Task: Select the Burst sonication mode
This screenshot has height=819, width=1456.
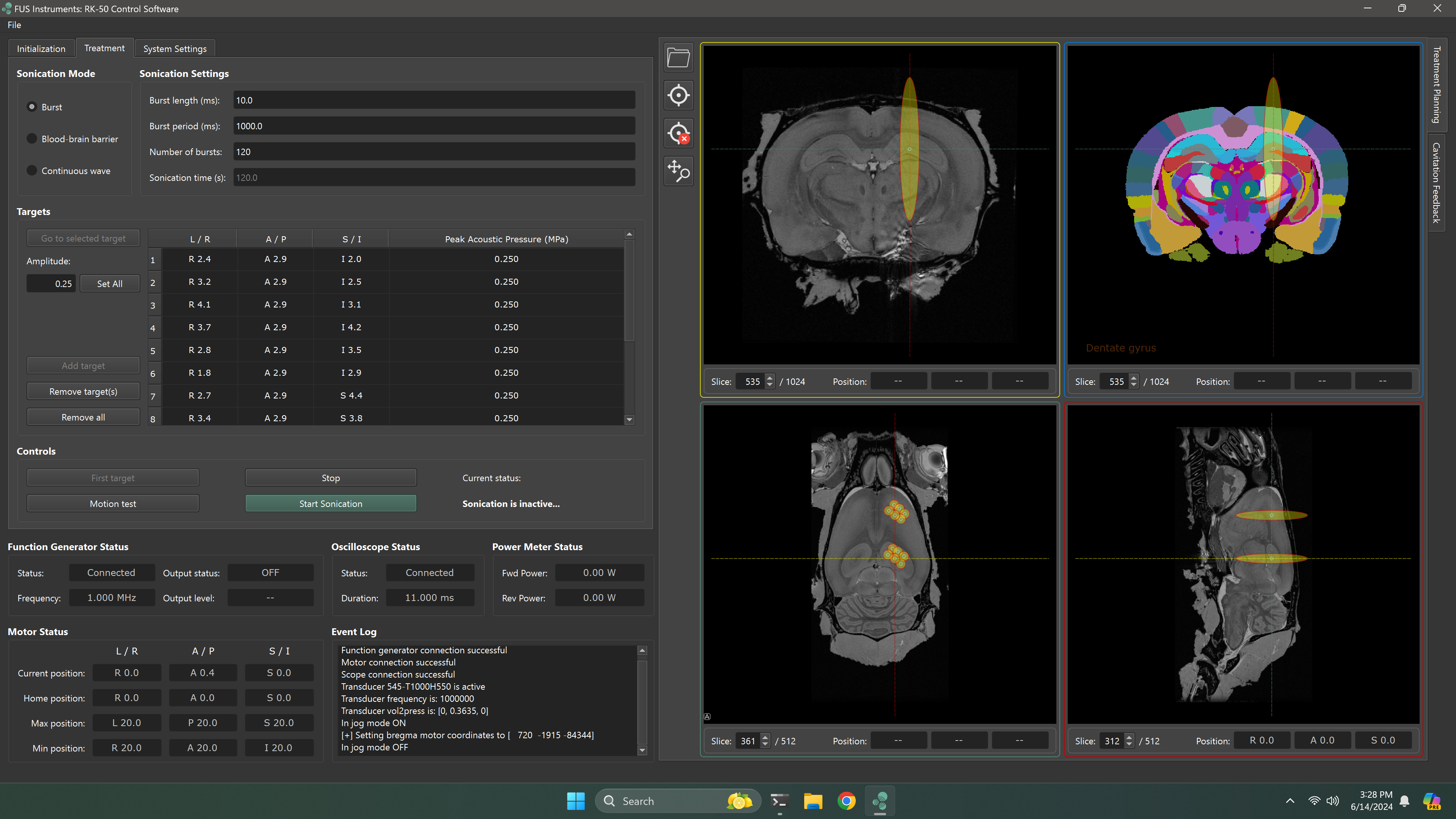Action: point(32,107)
